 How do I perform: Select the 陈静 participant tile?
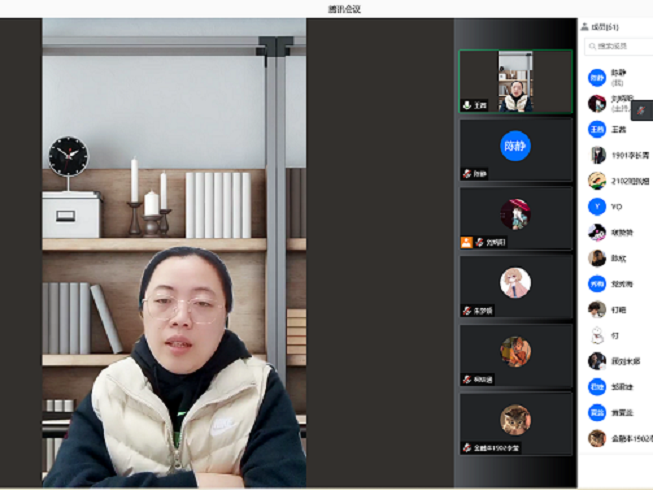click(x=516, y=149)
